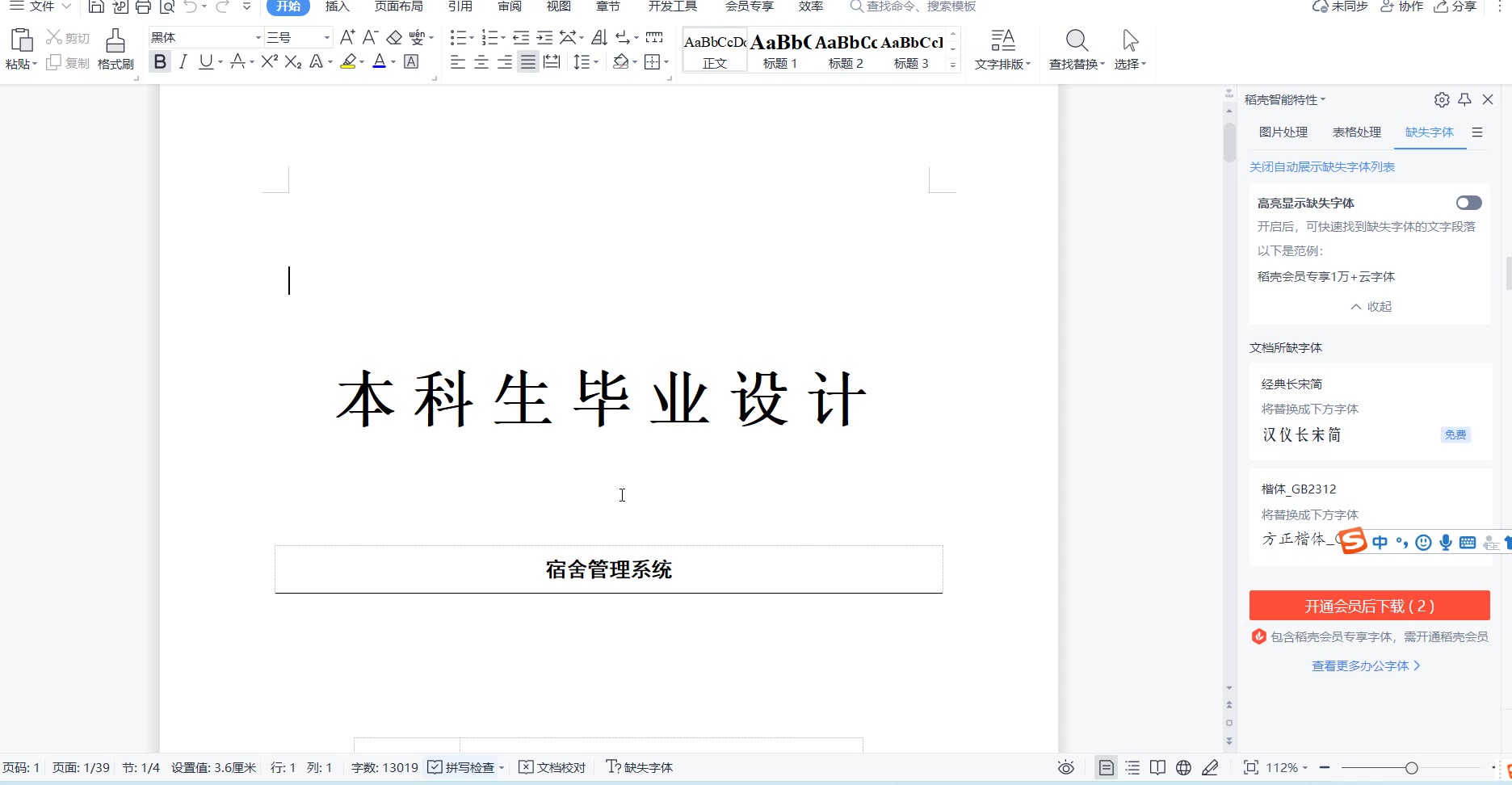Apply character border icon
The height and width of the screenshot is (785, 1512).
click(x=411, y=61)
